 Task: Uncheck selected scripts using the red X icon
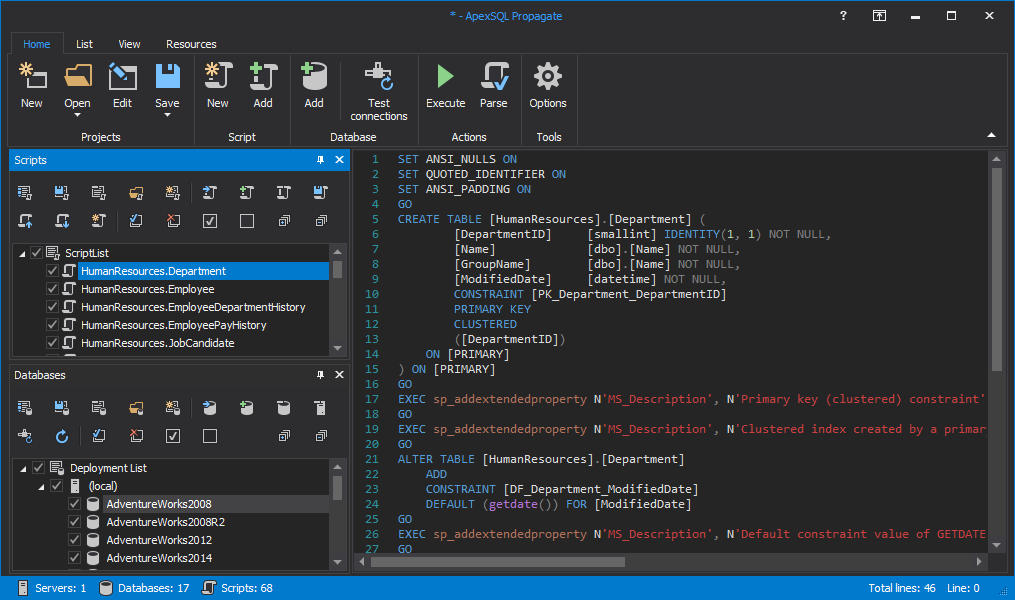(173, 221)
